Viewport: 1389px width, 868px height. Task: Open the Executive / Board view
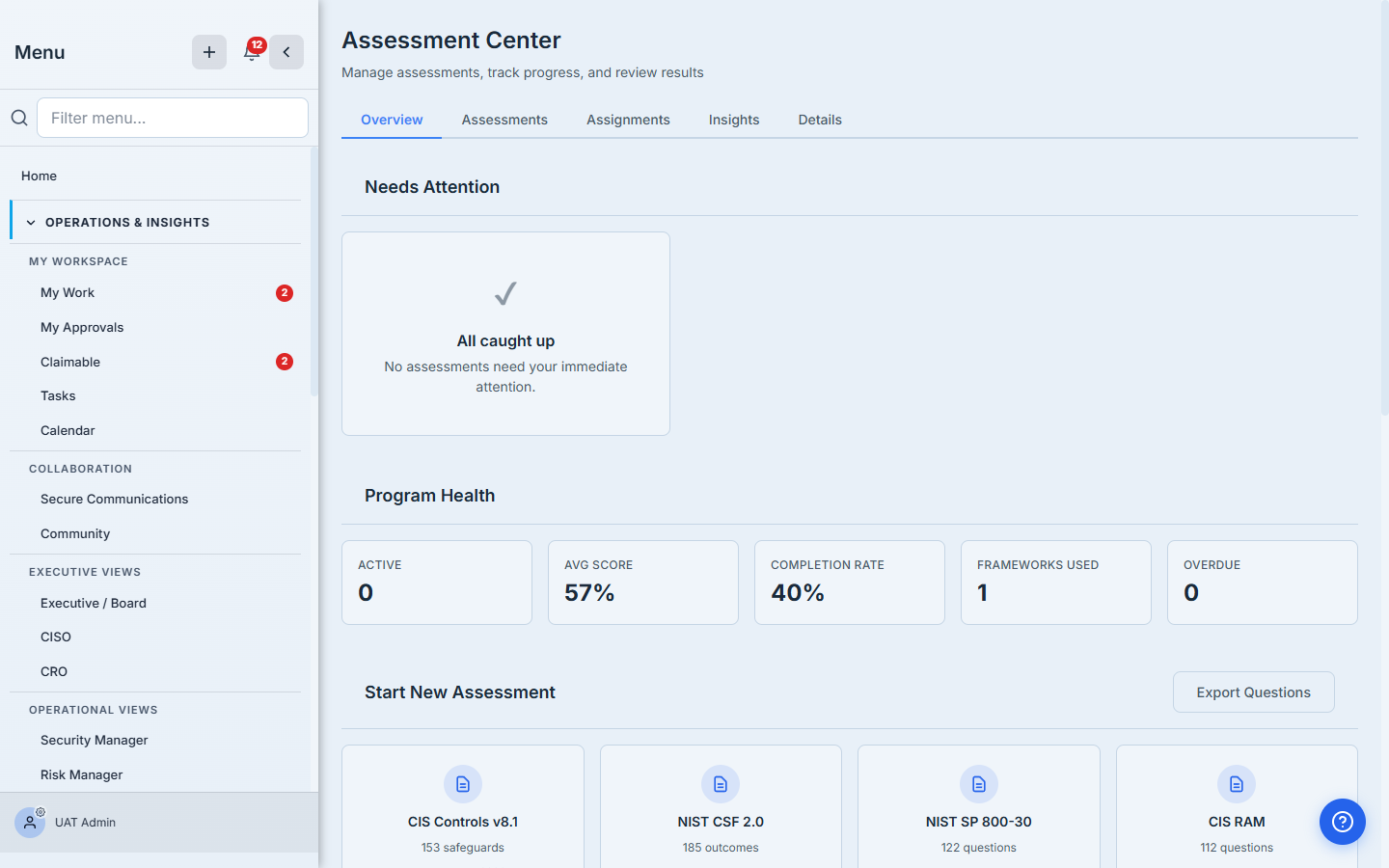(x=155, y=603)
